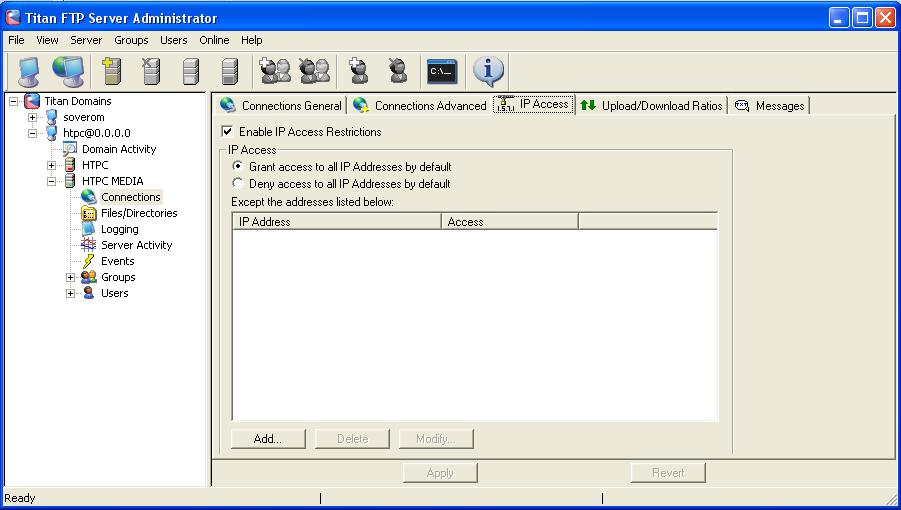Open the Server menu
This screenshot has width=901, height=510.
[86, 40]
